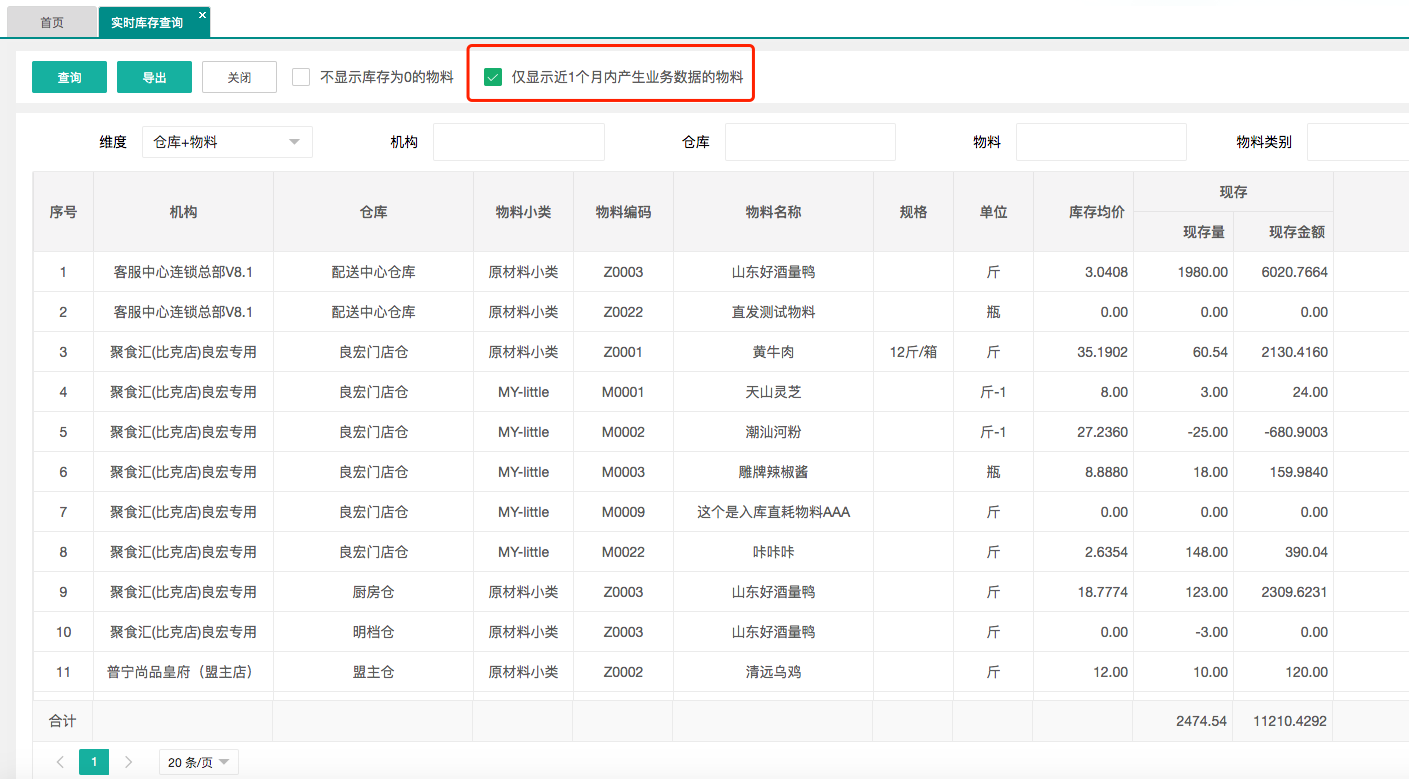The height and width of the screenshot is (779, 1409).
Task: Click into the 仓库 filter field
Action: click(x=810, y=142)
